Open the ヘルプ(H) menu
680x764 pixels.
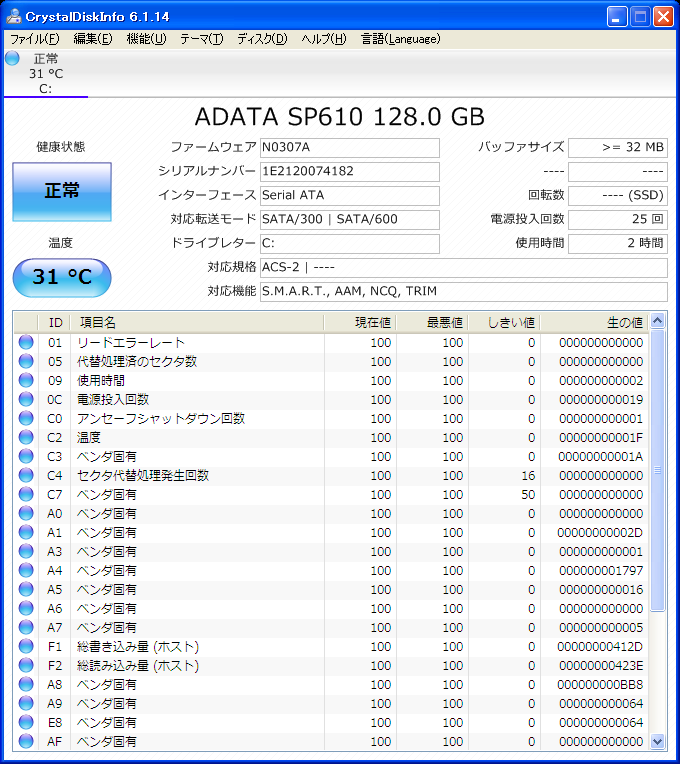coord(323,39)
